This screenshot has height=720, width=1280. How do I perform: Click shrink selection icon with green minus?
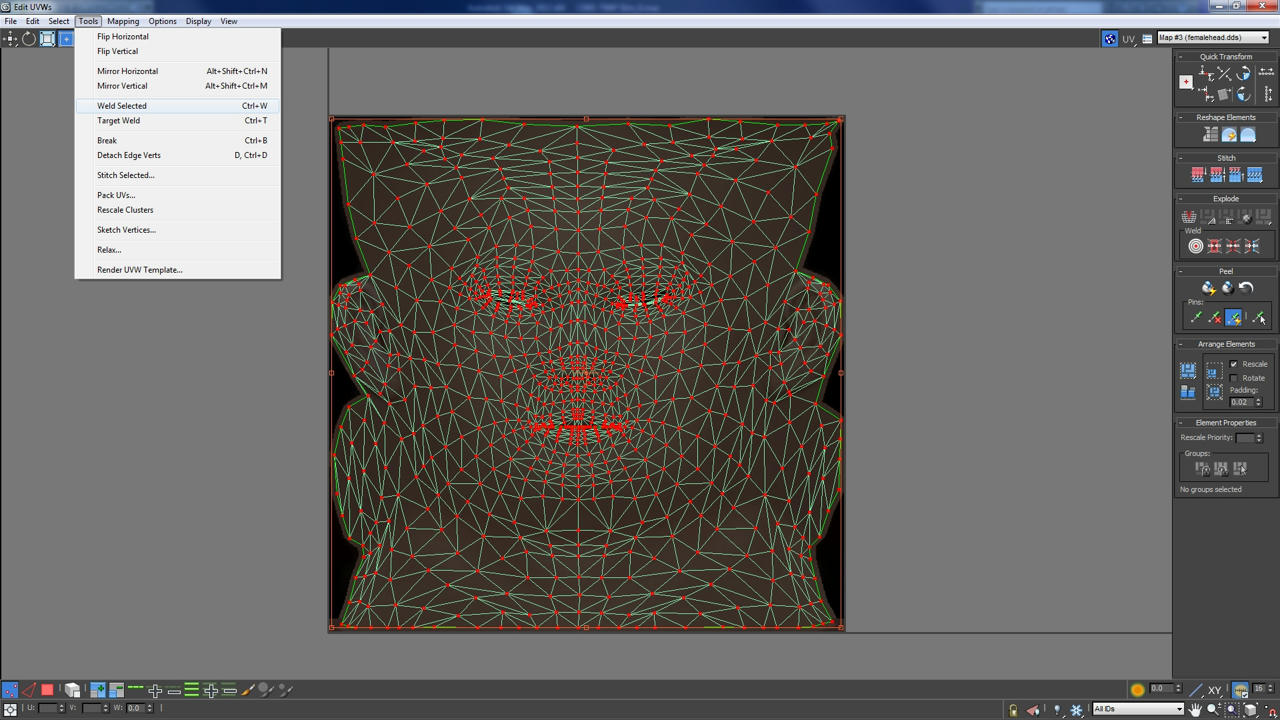[x=116, y=690]
